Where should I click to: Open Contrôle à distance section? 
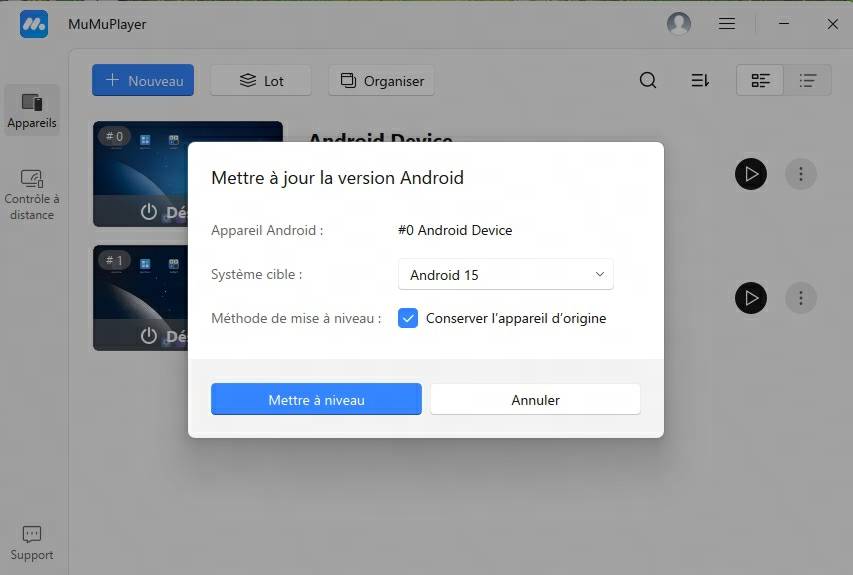click(32, 195)
